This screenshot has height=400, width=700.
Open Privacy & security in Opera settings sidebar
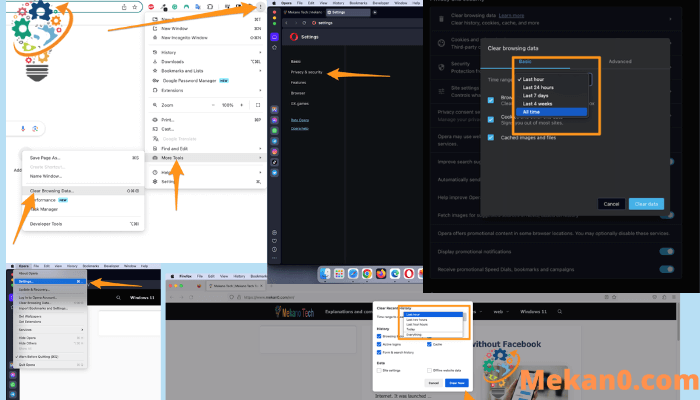(306, 72)
